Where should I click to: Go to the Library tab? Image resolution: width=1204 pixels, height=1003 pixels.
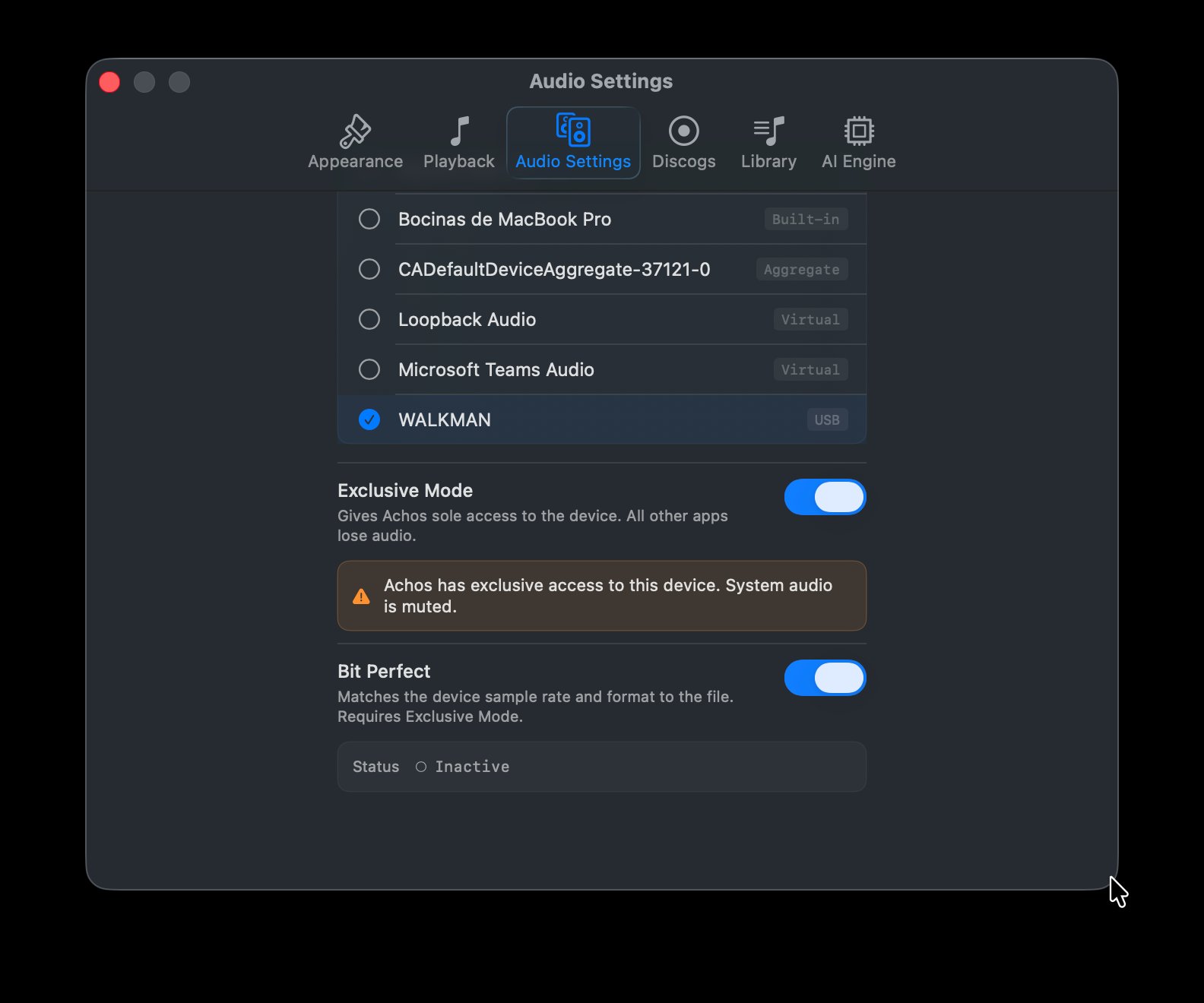(x=768, y=143)
